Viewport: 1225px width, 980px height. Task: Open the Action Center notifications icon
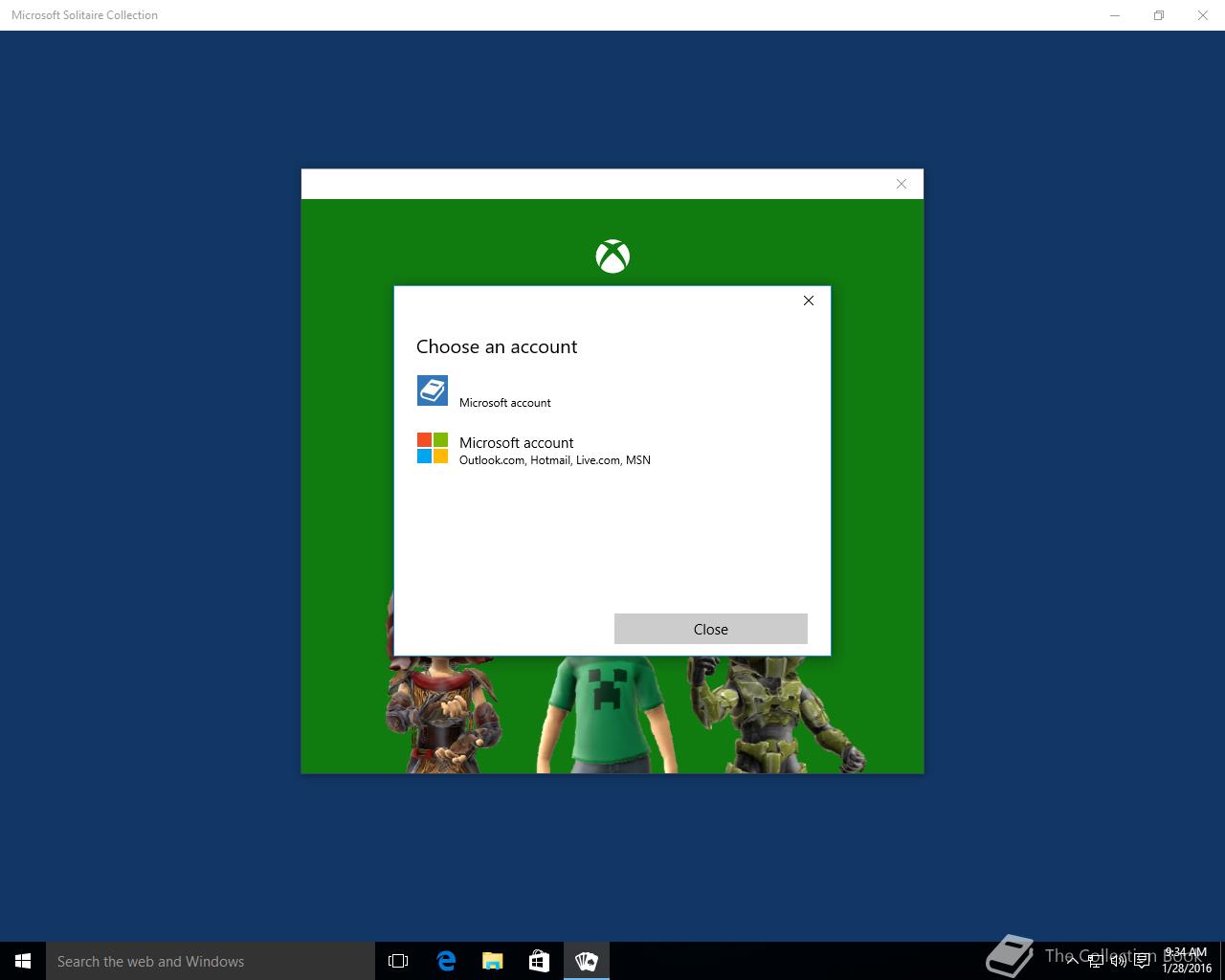pos(1142,961)
